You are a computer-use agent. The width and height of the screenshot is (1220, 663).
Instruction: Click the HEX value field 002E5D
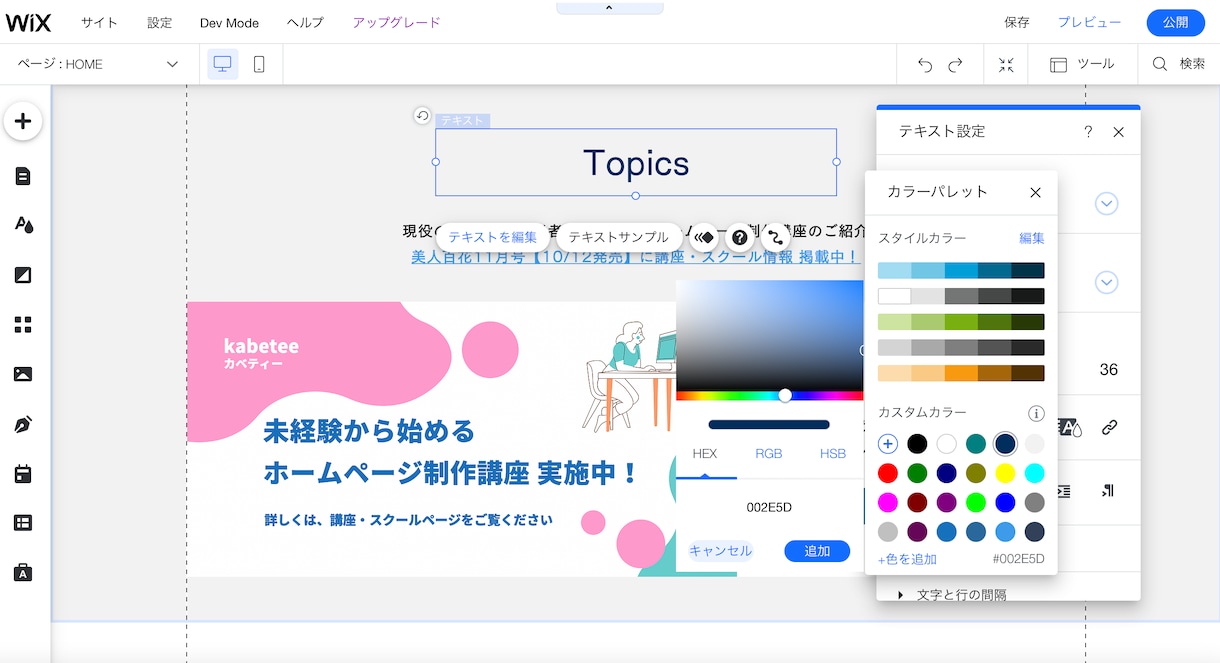(x=769, y=507)
